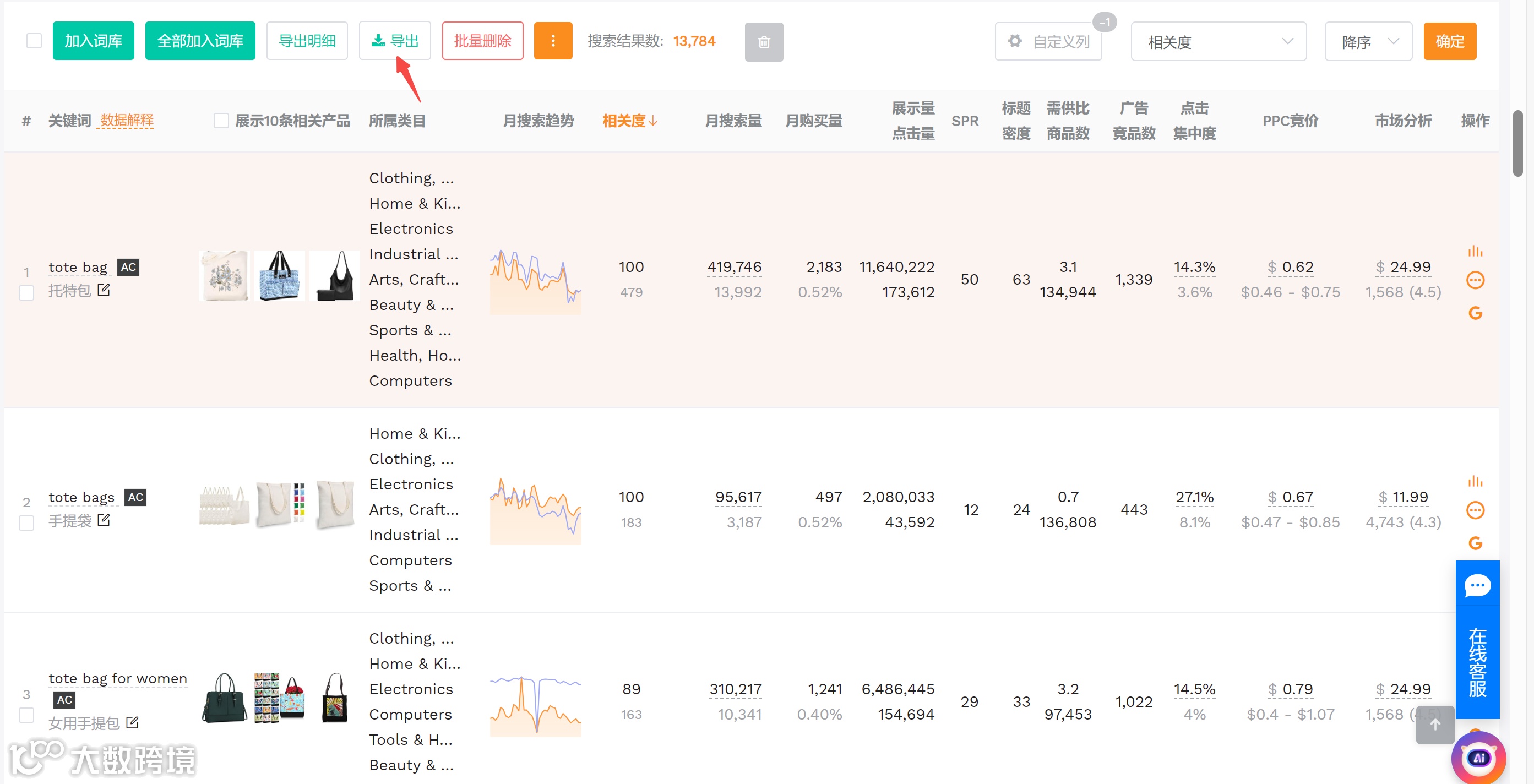The image size is (1534, 784).
Task: Toggle the select-all checkbox in toolbar
Action: coord(34,41)
